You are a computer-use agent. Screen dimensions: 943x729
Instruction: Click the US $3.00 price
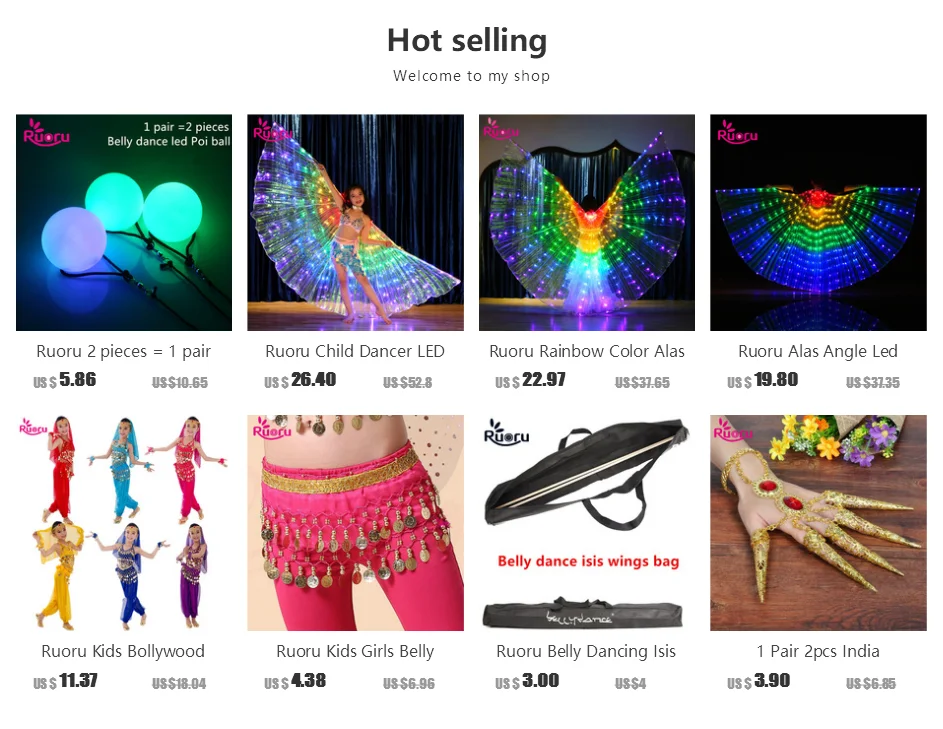pyautogui.click(x=527, y=681)
